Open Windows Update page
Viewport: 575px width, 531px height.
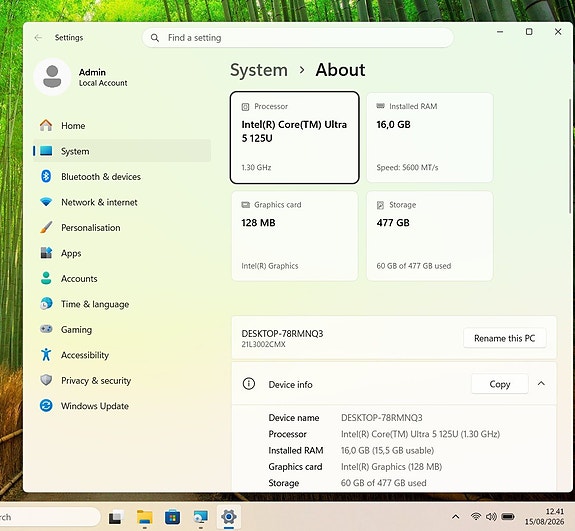click(122, 406)
